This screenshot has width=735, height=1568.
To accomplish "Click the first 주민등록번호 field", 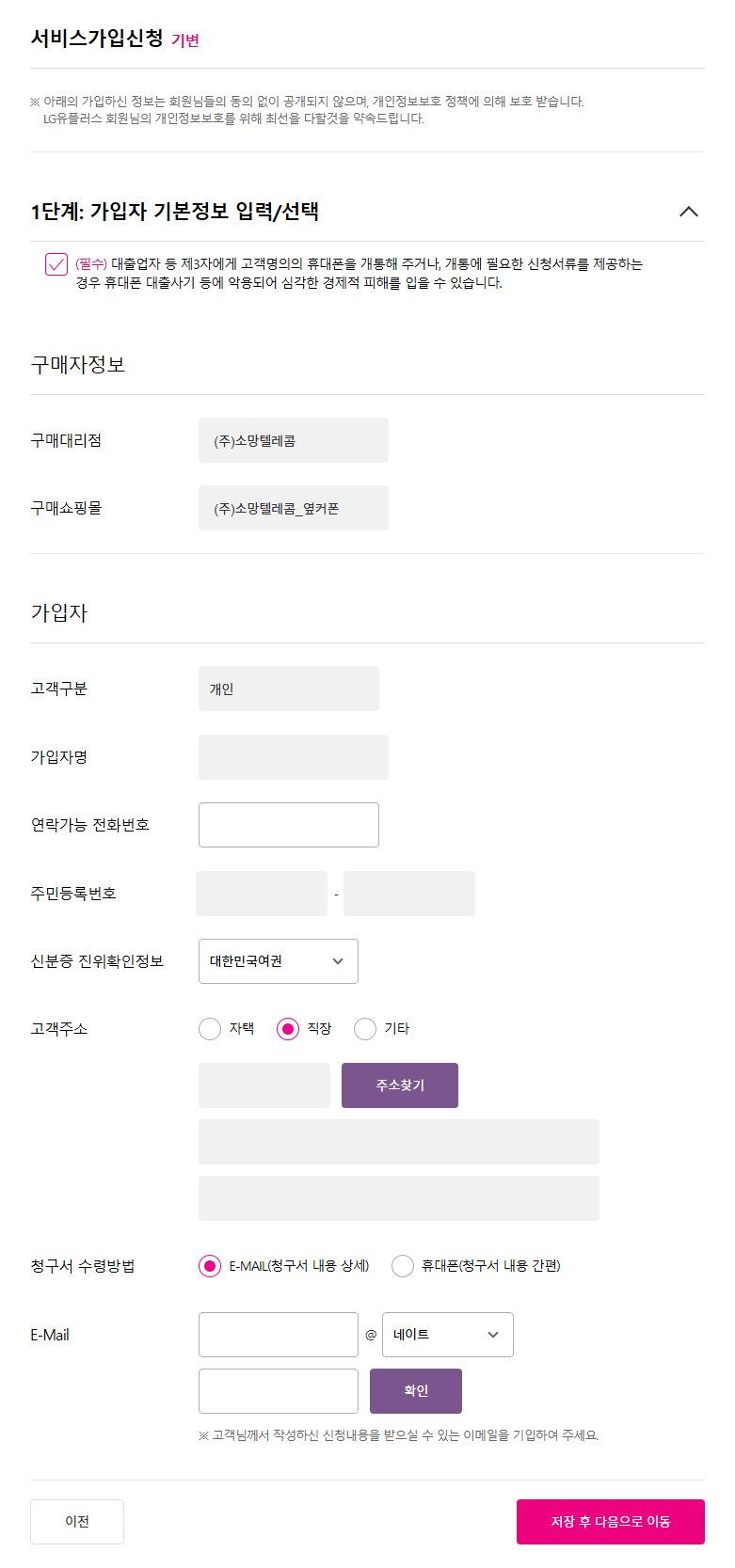I will 262,894.
